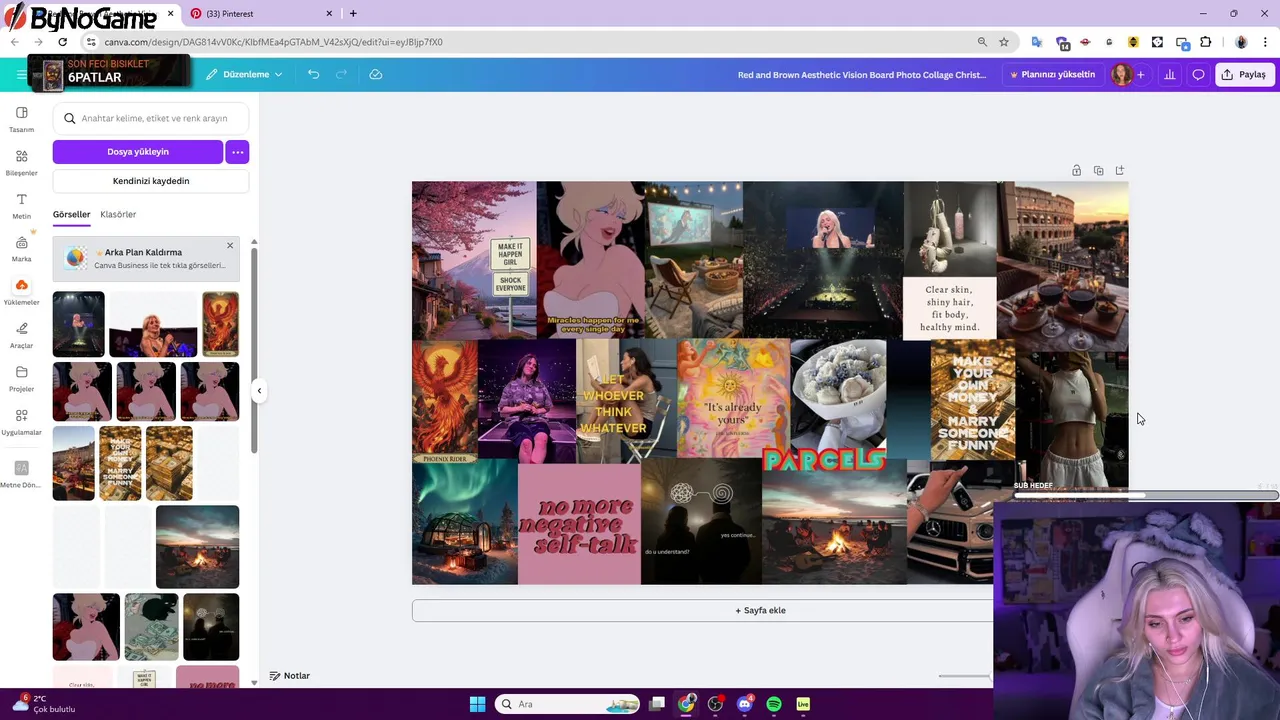The image size is (1280, 720).
Task: Bookmark this page with the star icon
Action: coord(1004,42)
